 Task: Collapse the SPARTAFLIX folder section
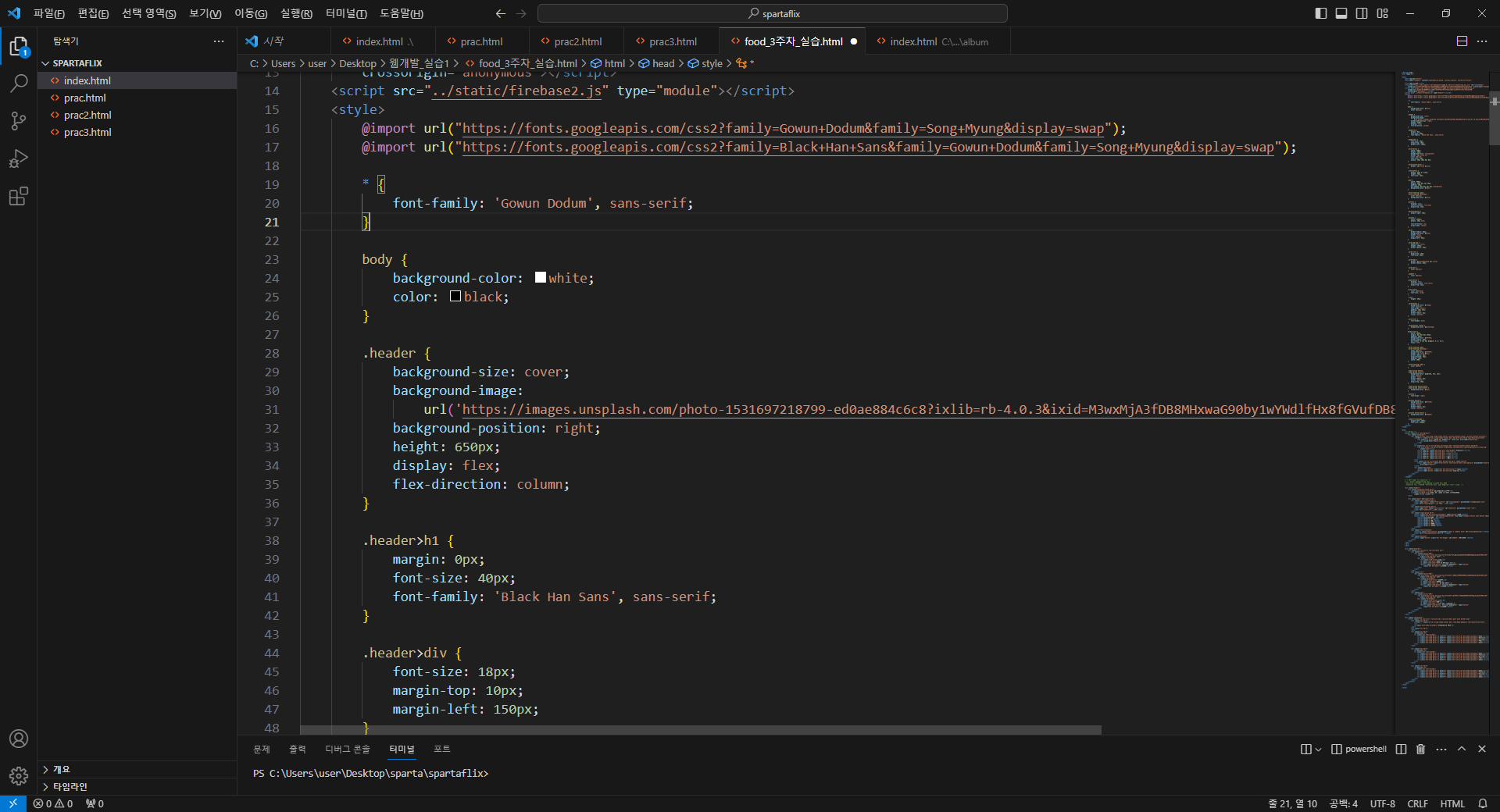(137, 63)
